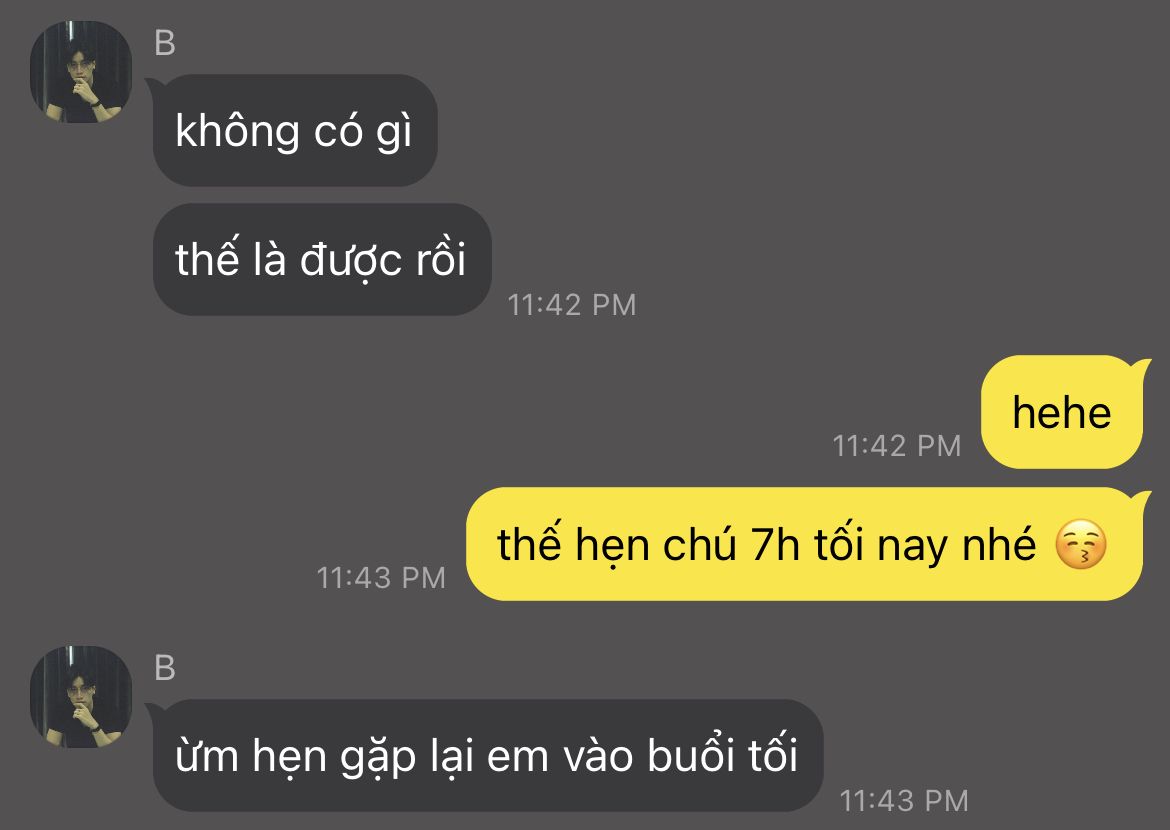
Task: Click the 11:42 PM timestamp beside "hehe"
Action: click(x=896, y=446)
